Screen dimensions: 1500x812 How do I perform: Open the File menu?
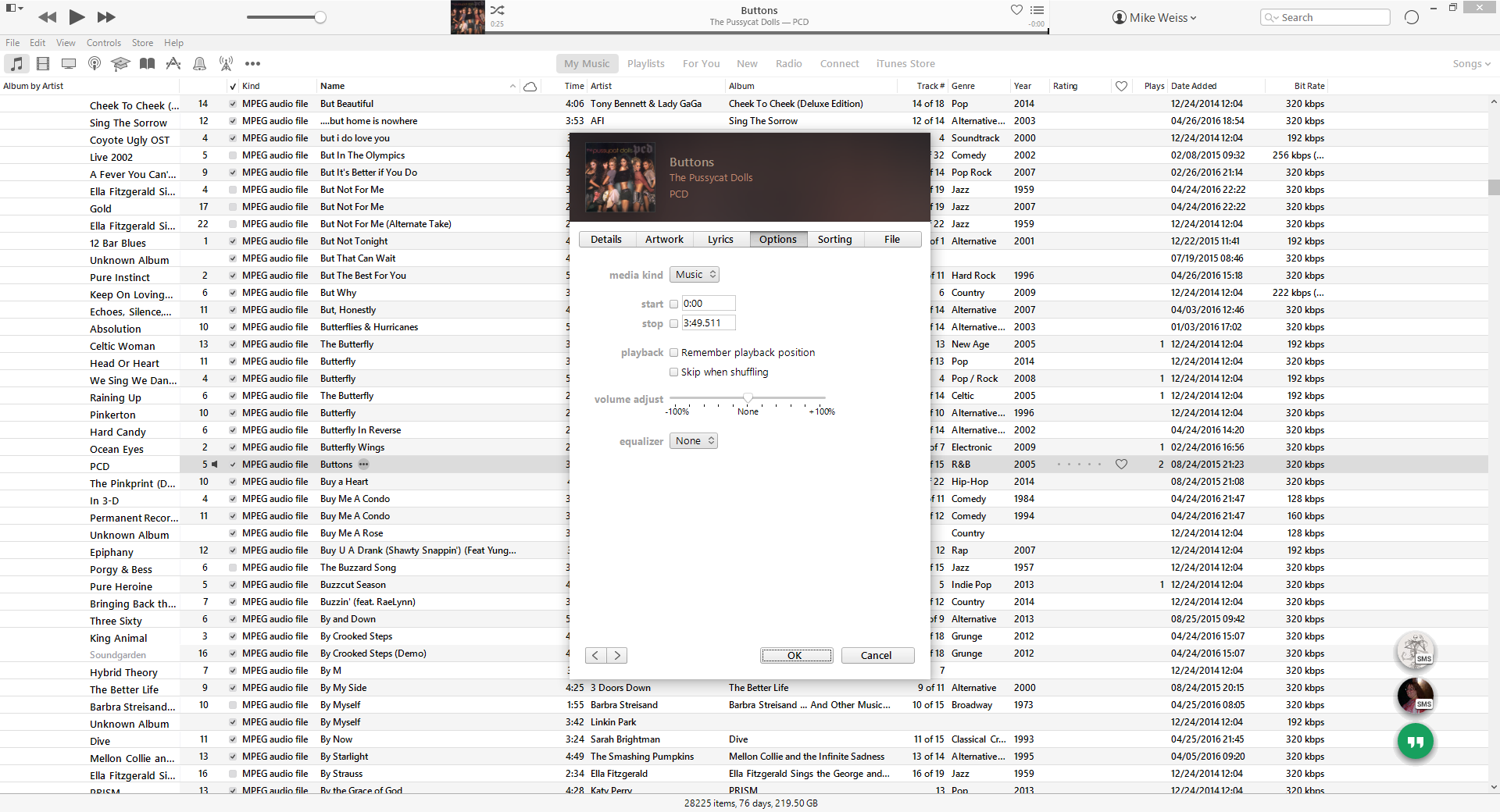click(12, 43)
